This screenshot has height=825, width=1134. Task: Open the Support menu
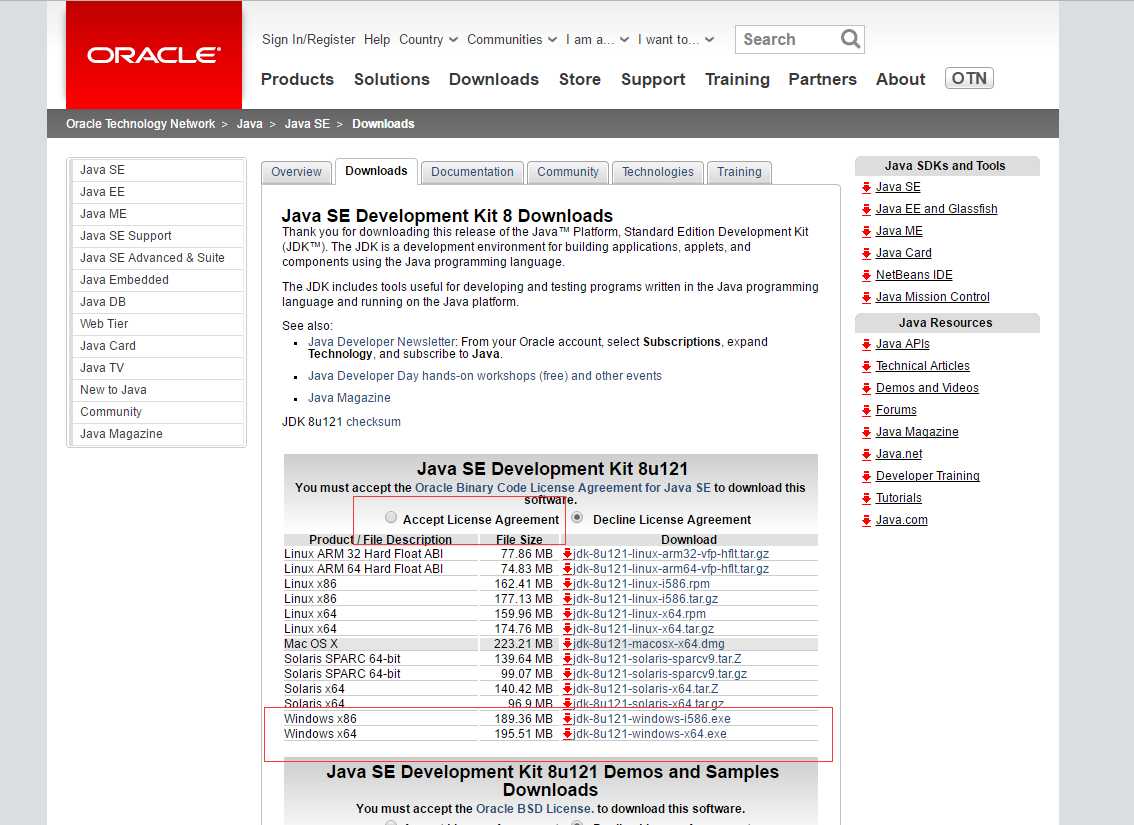coord(653,79)
